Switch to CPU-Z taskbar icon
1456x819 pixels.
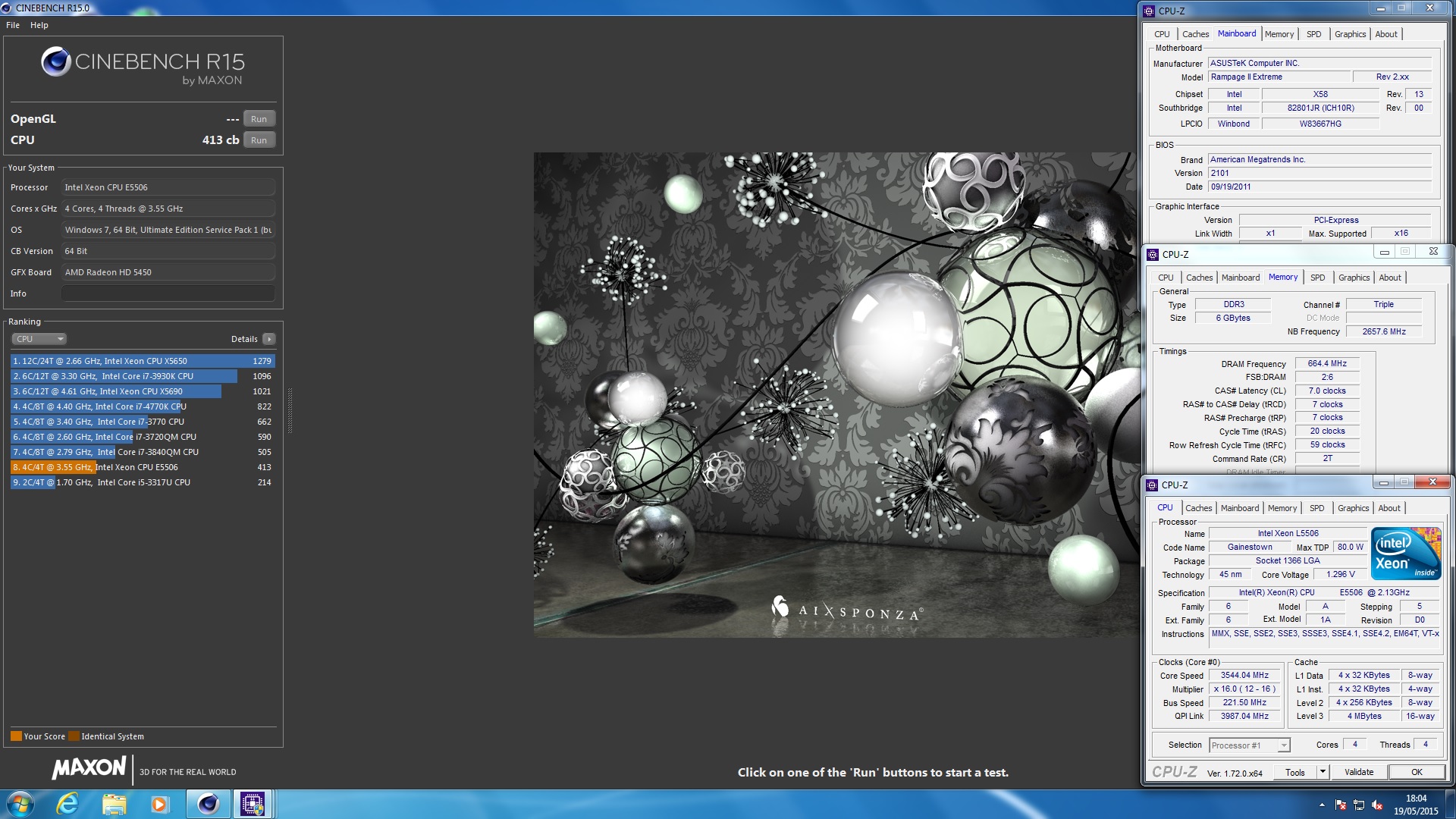click(x=253, y=804)
